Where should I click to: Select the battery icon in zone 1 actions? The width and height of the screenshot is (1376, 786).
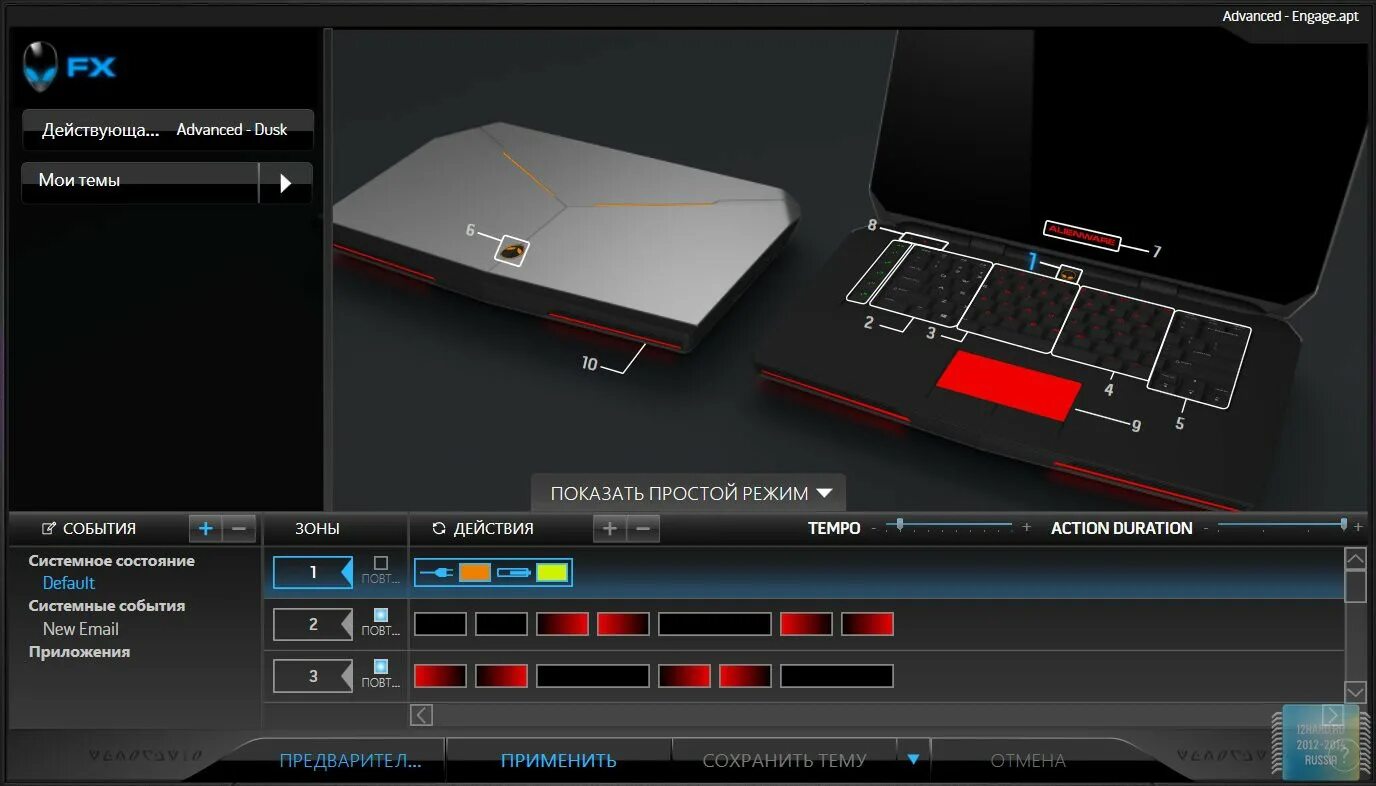point(514,573)
